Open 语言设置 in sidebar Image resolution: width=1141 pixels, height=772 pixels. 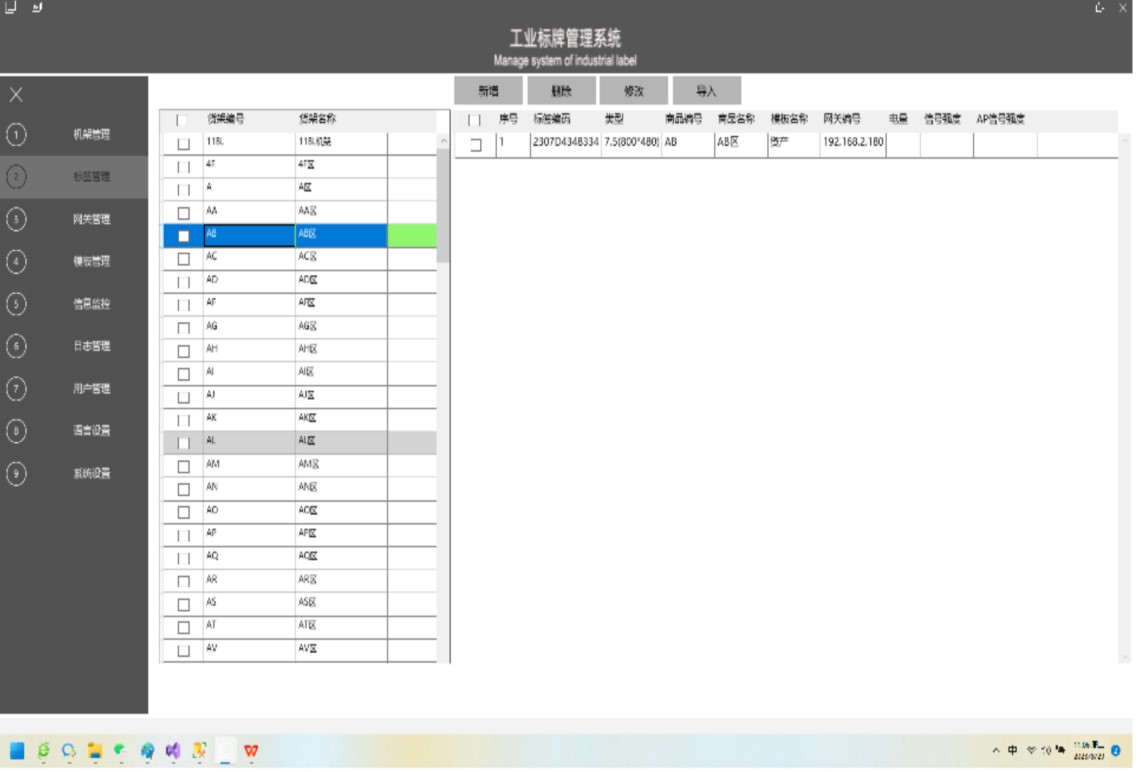pos(91,431)
